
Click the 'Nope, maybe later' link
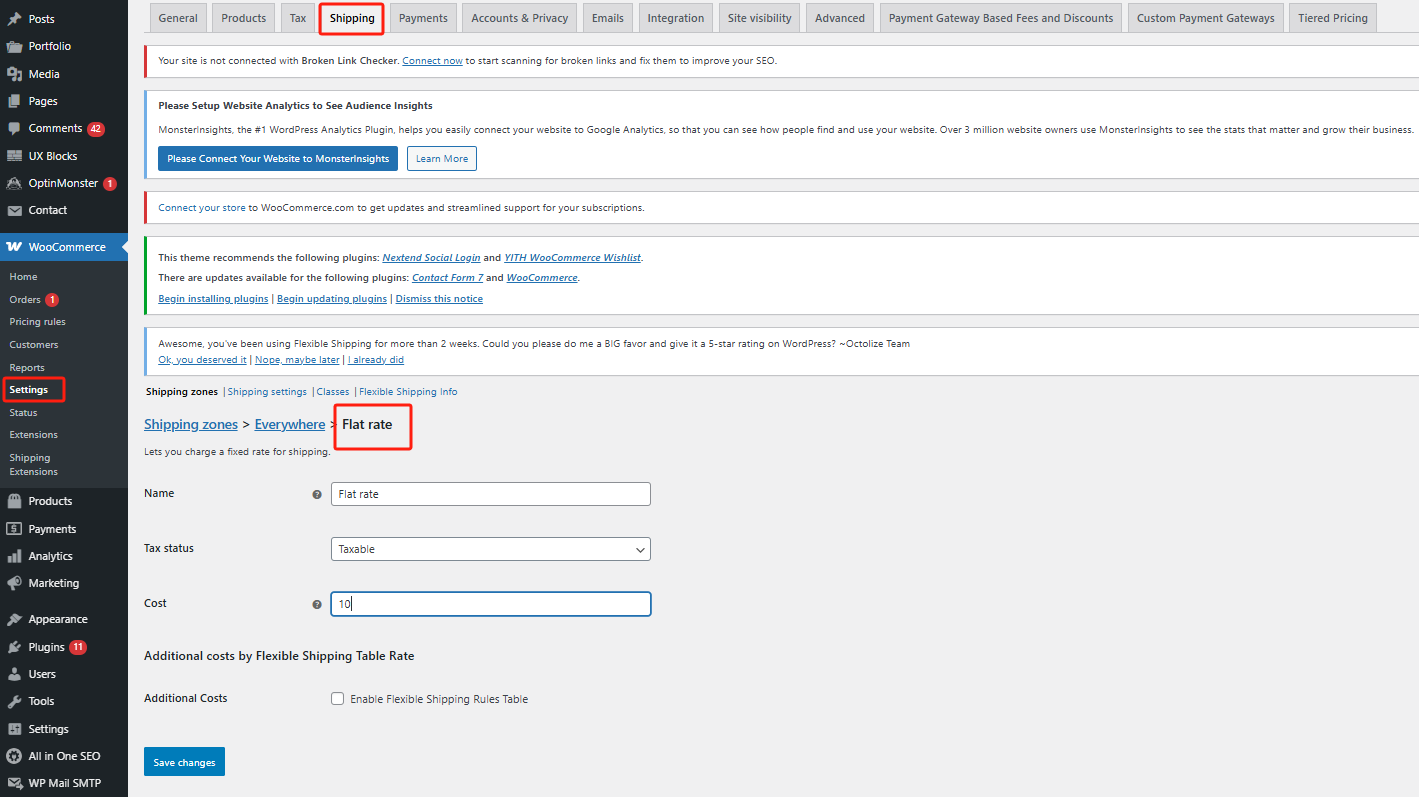coord(297,360)
